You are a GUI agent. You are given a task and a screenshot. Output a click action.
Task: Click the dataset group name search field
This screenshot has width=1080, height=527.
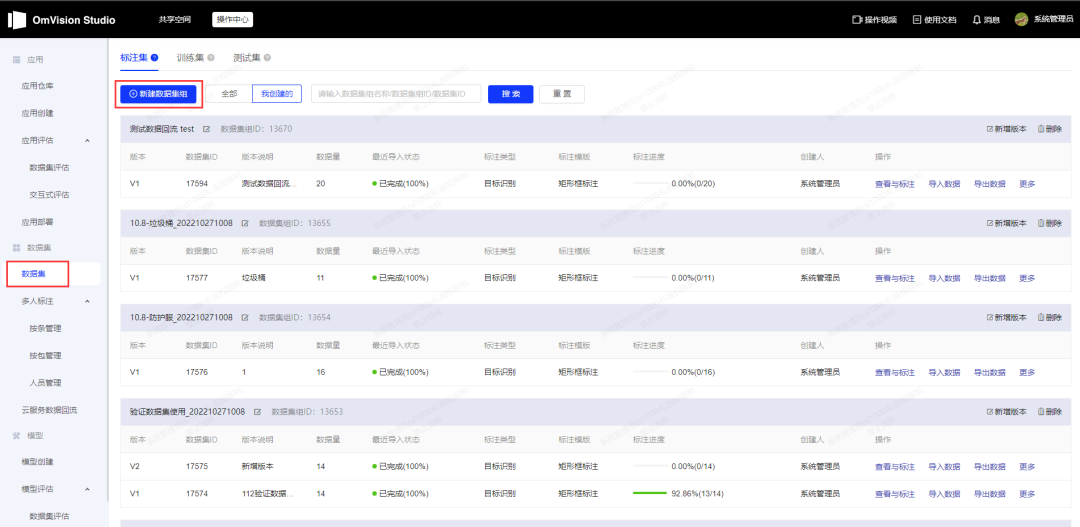(x=396, y=94)
